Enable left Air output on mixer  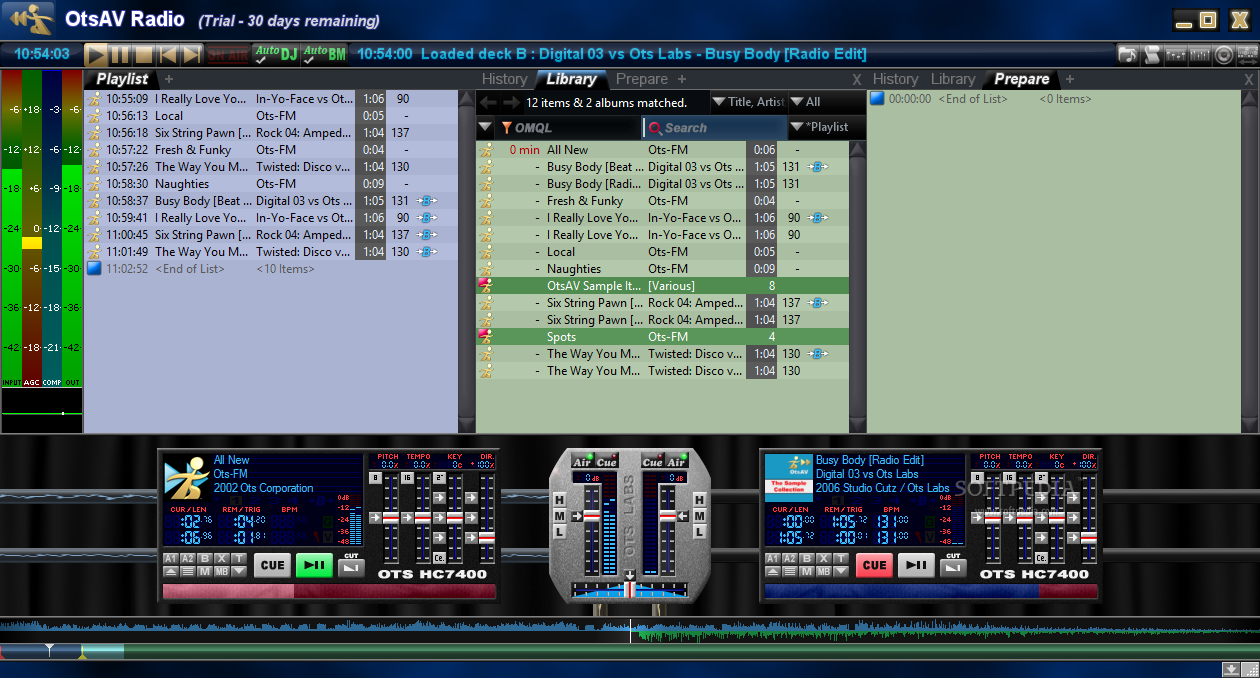coord(581,462)
